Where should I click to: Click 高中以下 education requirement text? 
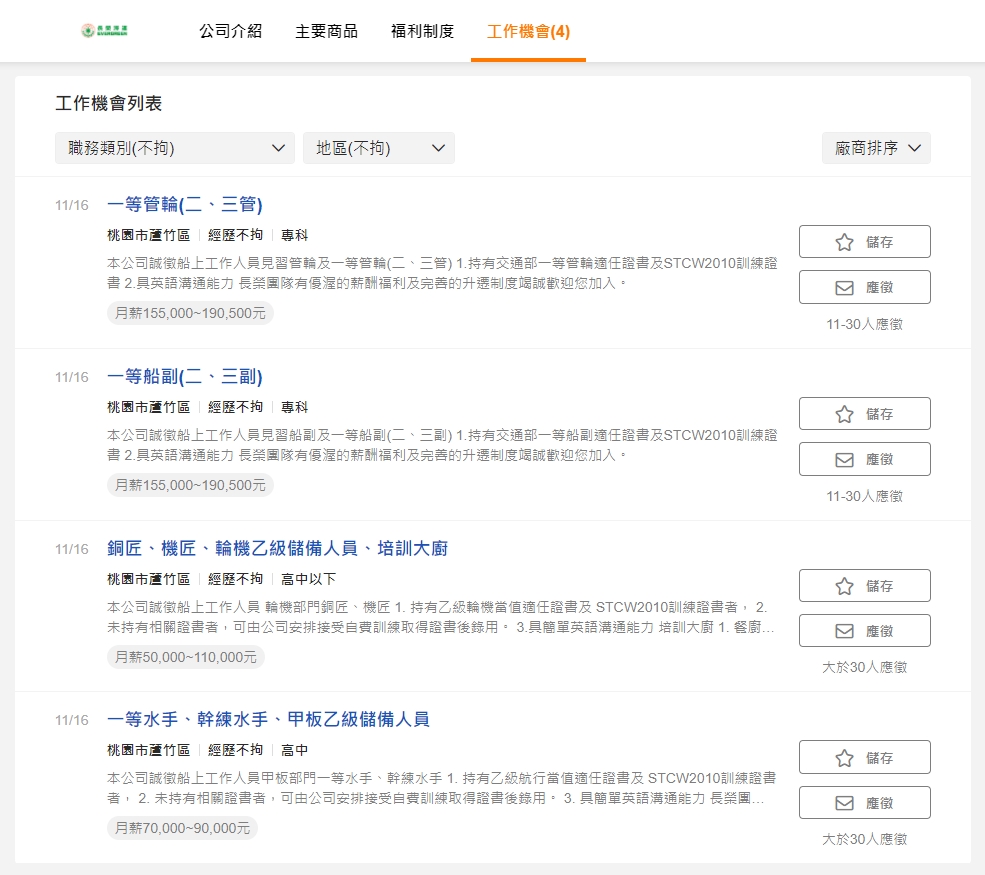click(x=308, y=579)
